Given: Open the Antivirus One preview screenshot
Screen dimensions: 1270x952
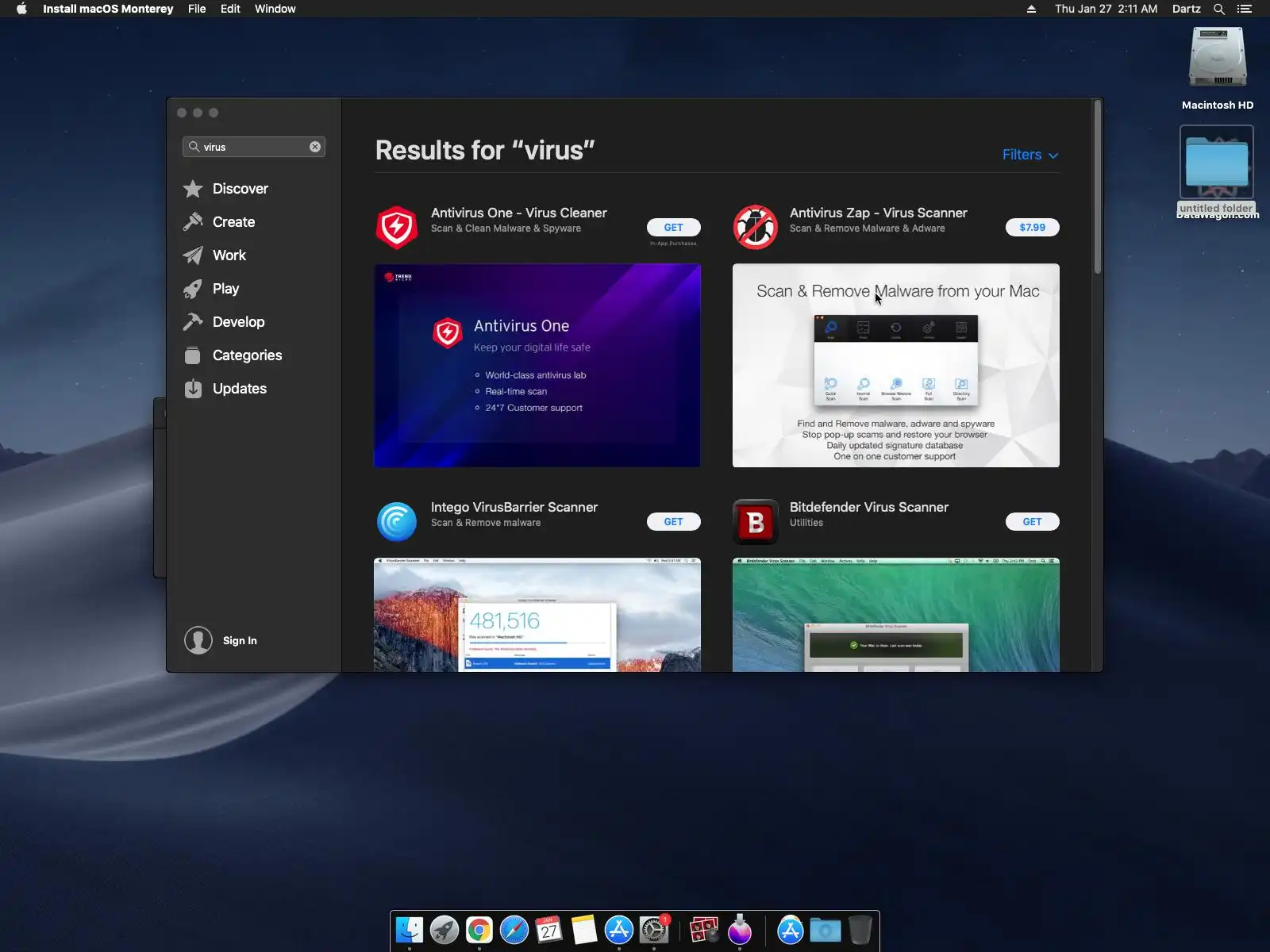Looking at the screenshot, I should coord(537,365).
